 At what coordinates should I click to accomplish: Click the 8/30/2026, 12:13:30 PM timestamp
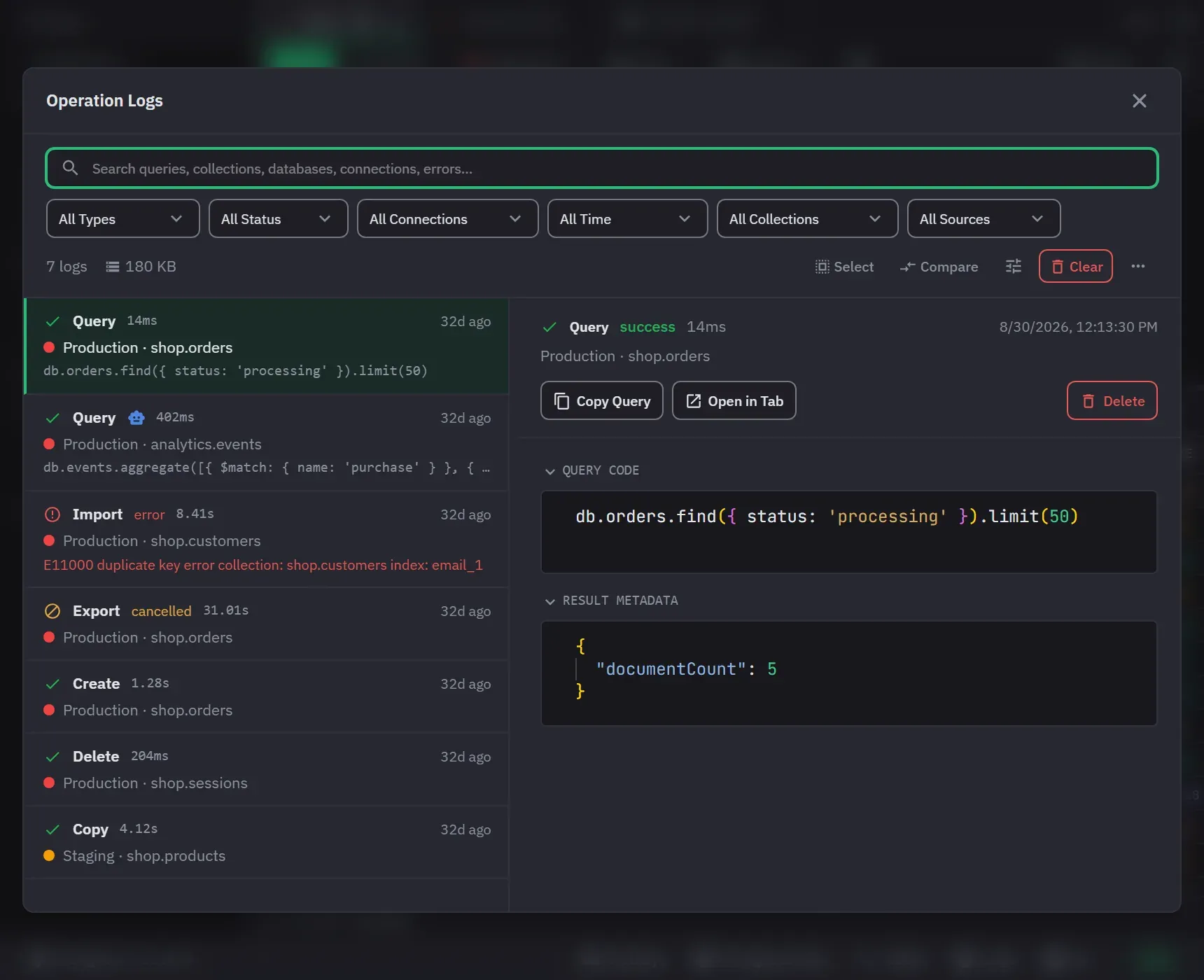(x=1078, y=327)
